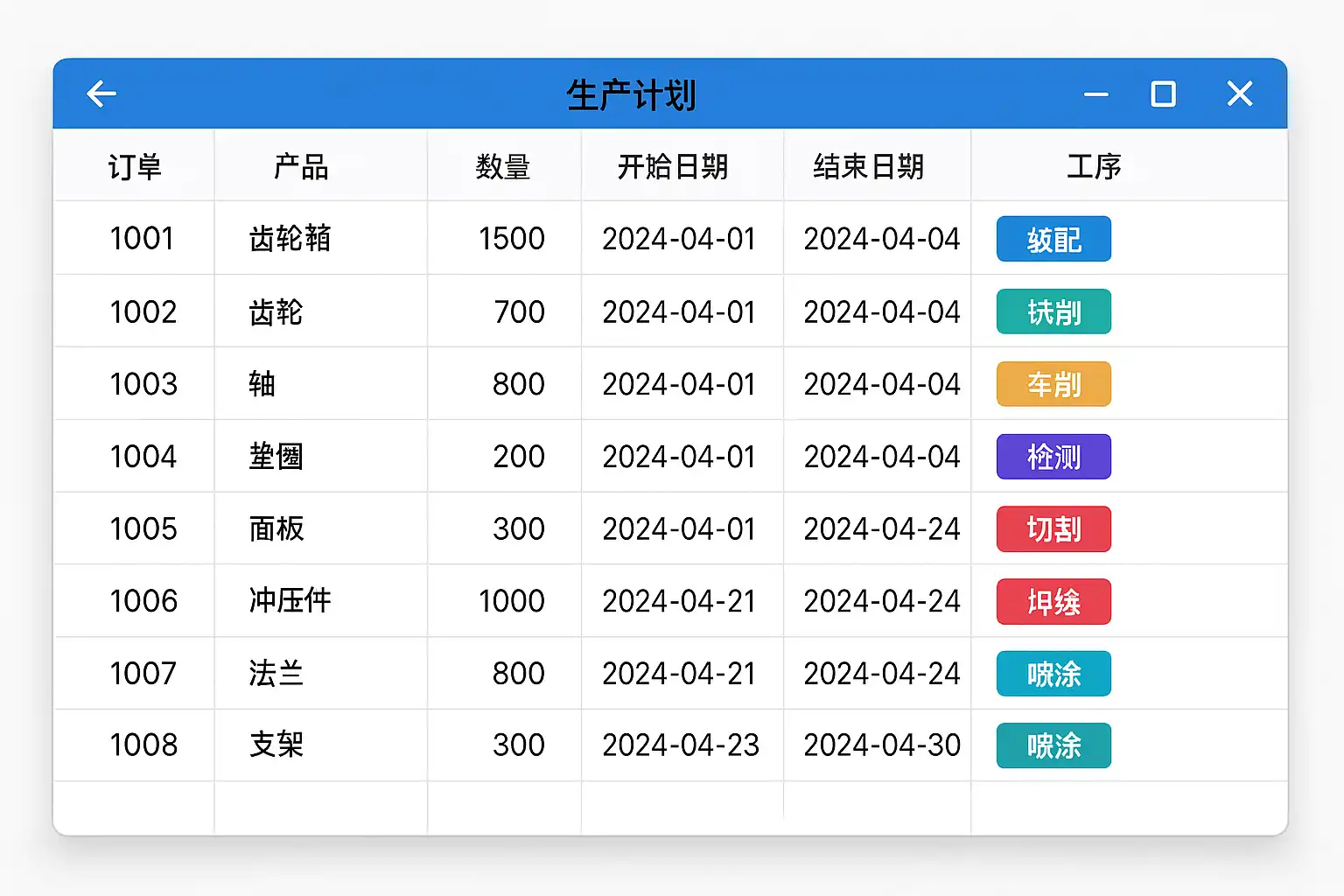Close the 生产计划 window
This screenshot has width=1344, height=896.
tap(1239, 94)
